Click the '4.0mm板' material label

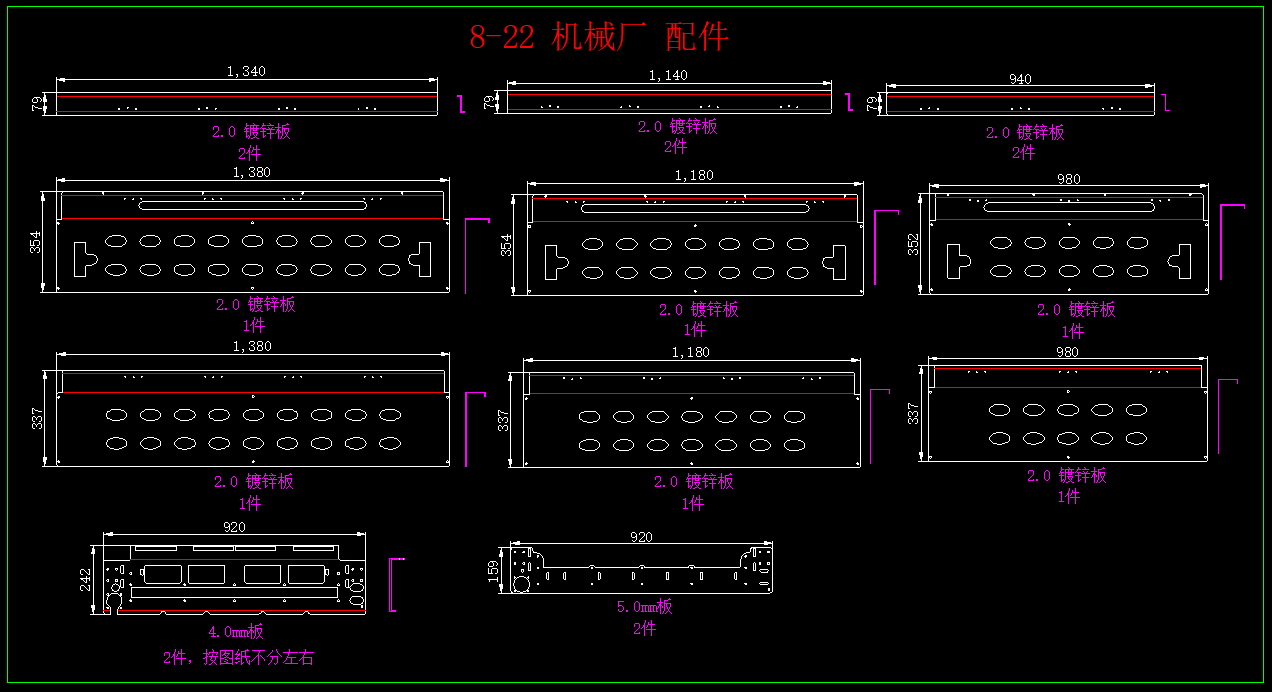point(236,632)
